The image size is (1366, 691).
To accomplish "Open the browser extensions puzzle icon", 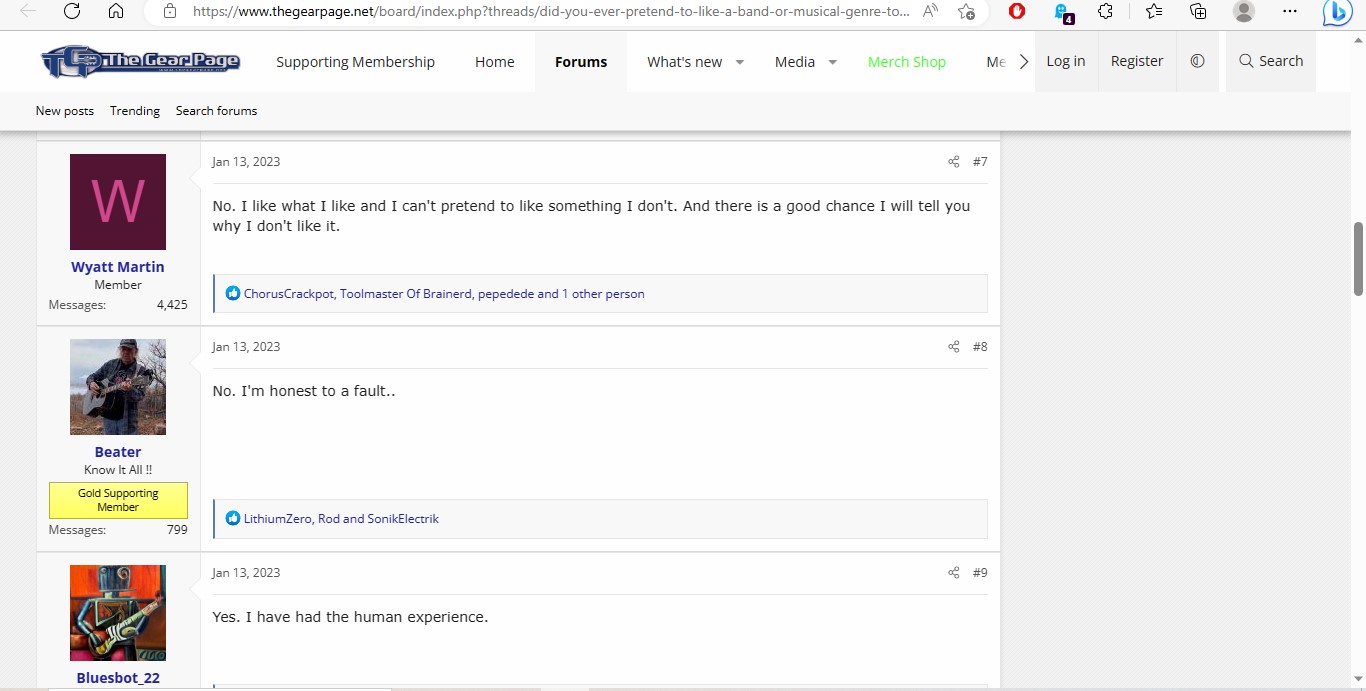I will (1105, 11).
